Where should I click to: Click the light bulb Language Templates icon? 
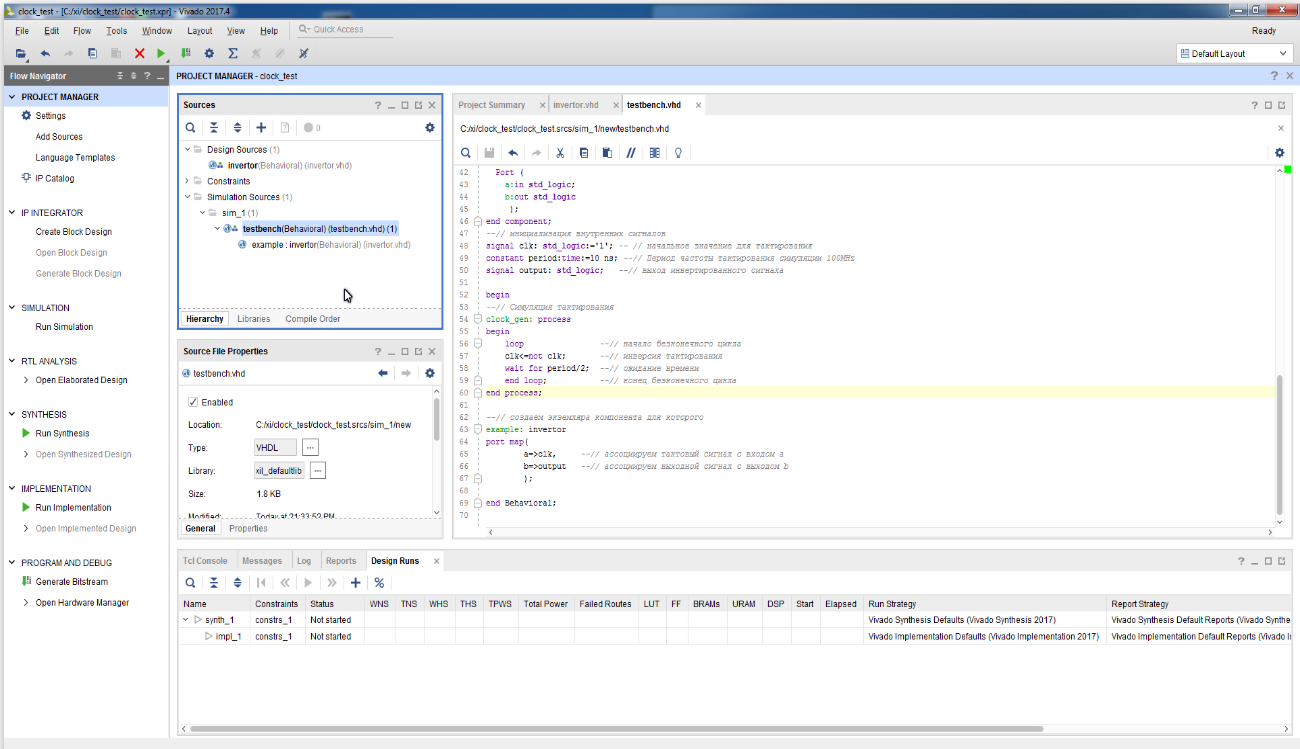click(x=679, y=153)
